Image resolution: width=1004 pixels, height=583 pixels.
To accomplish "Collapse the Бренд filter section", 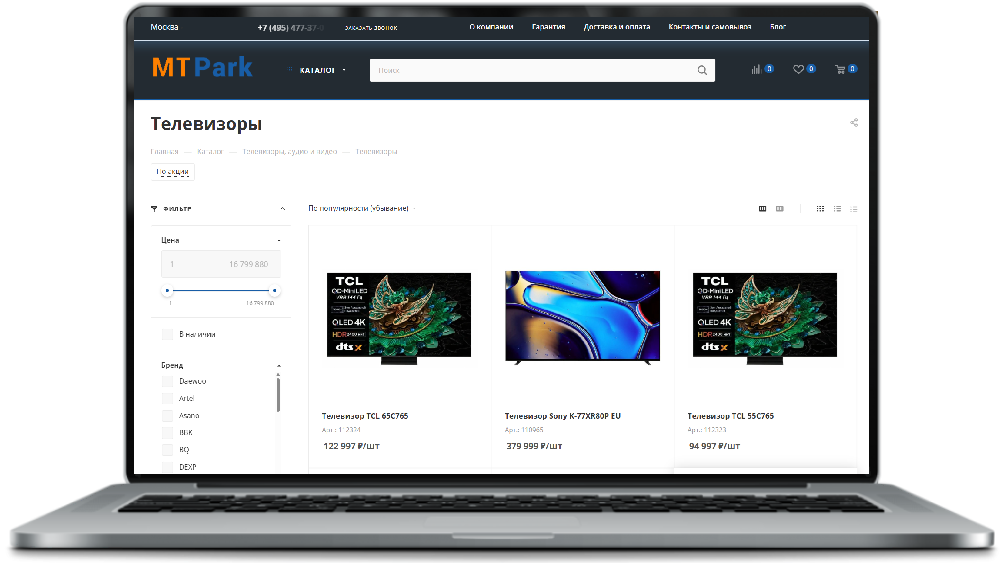I will (279, 365).
